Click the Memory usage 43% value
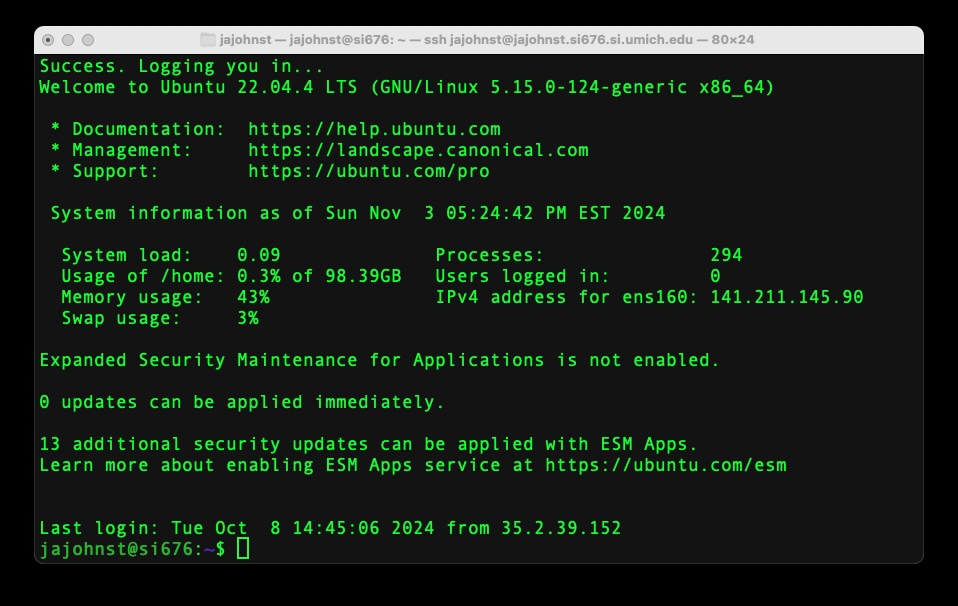This screenshot has width=958, height=606. point(253,297)
